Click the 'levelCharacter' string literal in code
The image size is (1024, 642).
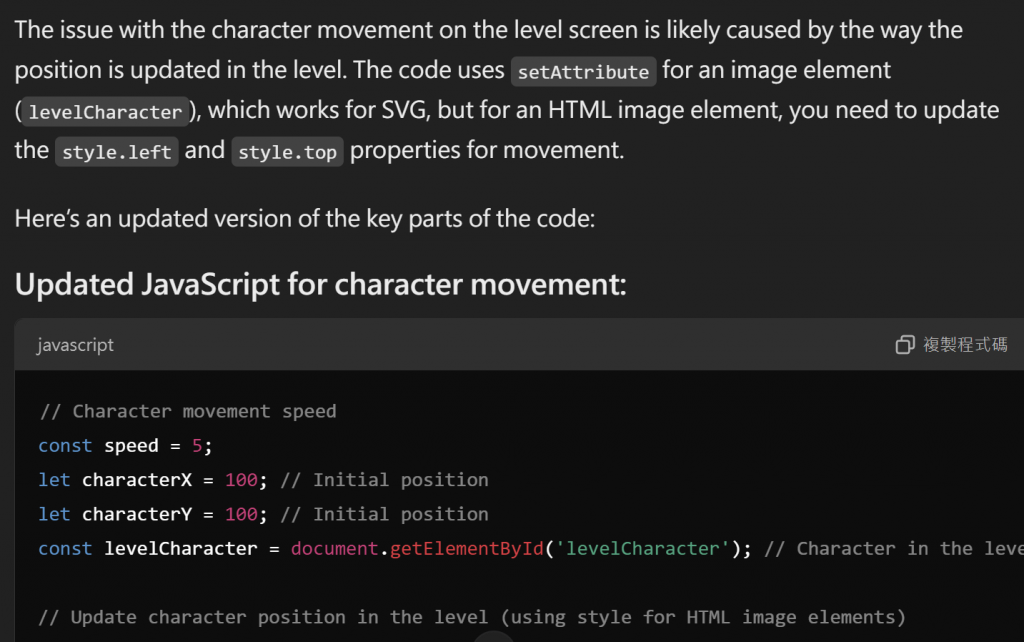point(643,549)
